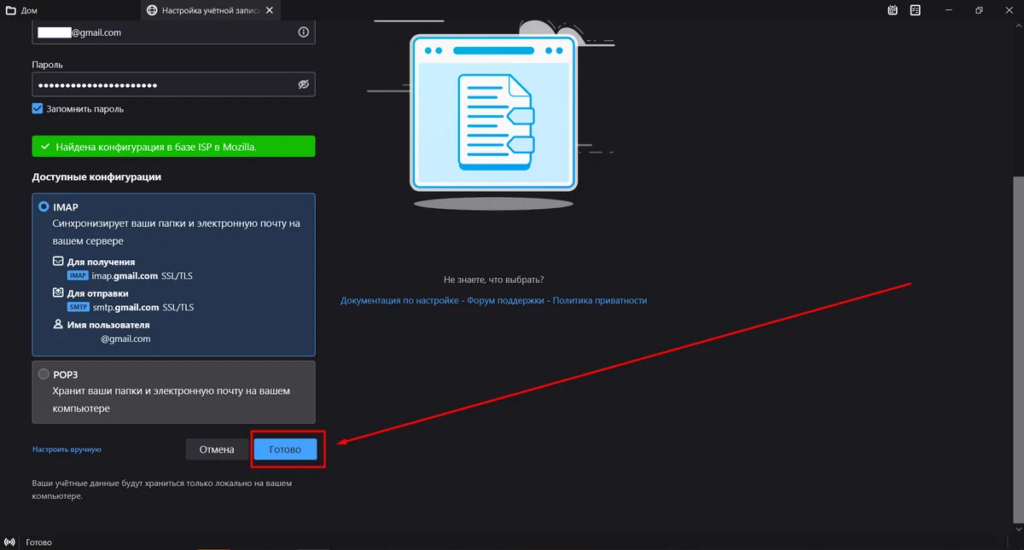The image size is (1024, 550).
Task: Click the Доступные конфигурации heading
Action: (97, 177)
